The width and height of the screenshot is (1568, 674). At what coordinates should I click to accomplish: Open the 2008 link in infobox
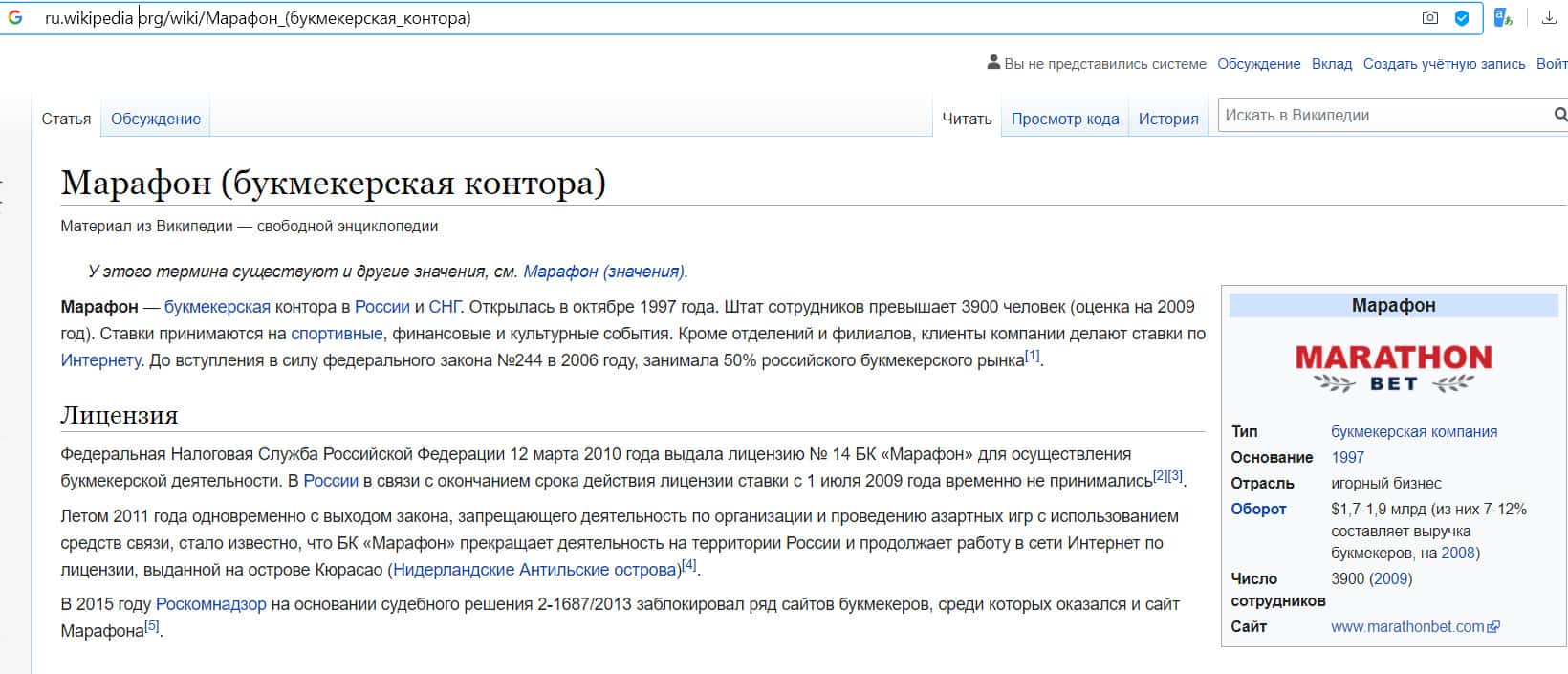[x=1458, y=553]
